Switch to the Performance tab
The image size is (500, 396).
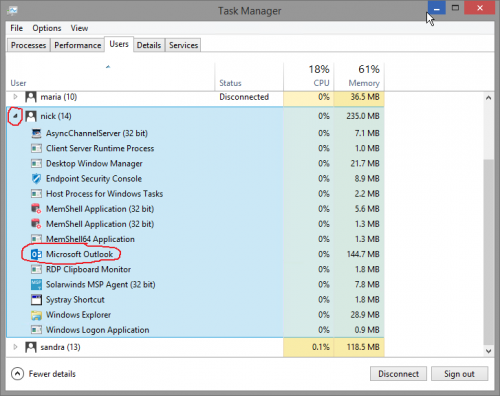point(78,45)
